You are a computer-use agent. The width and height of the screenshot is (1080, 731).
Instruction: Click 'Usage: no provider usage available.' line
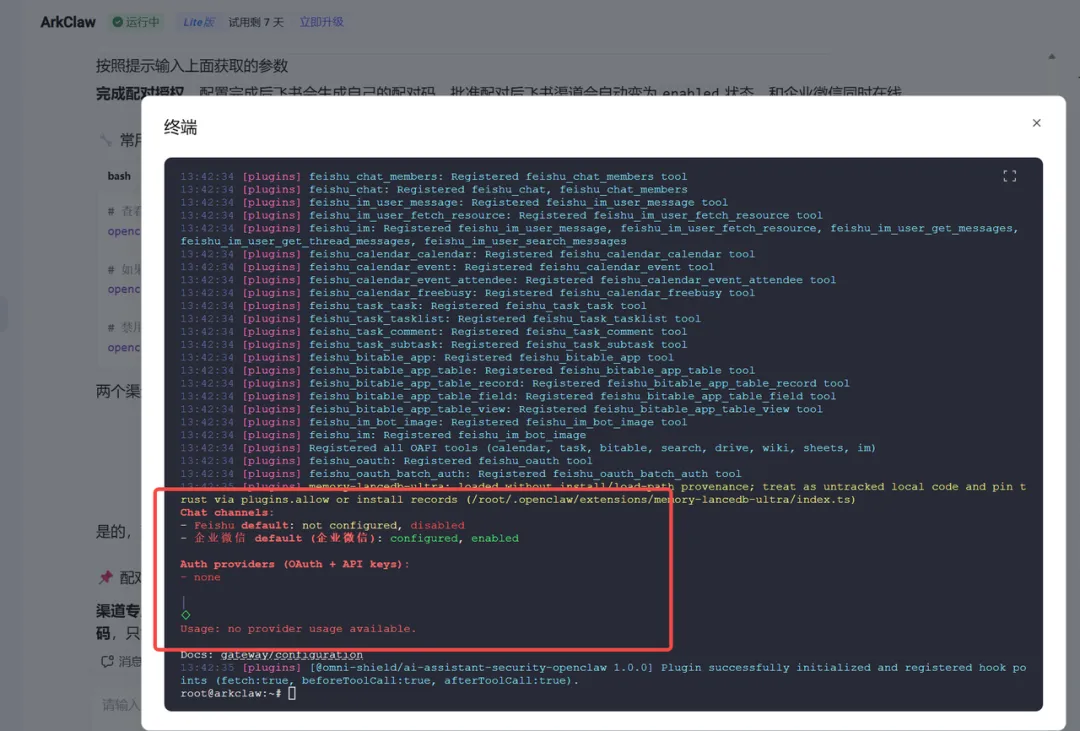tap(298, 628)
